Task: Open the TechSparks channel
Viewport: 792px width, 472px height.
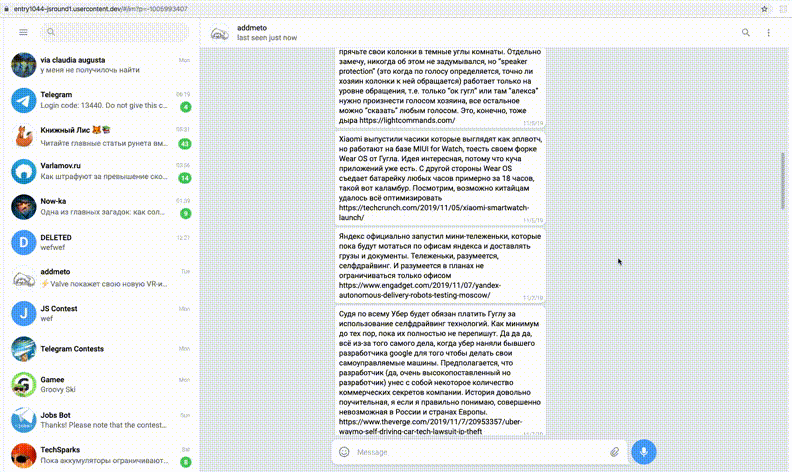Action: (x=101, y=455)
